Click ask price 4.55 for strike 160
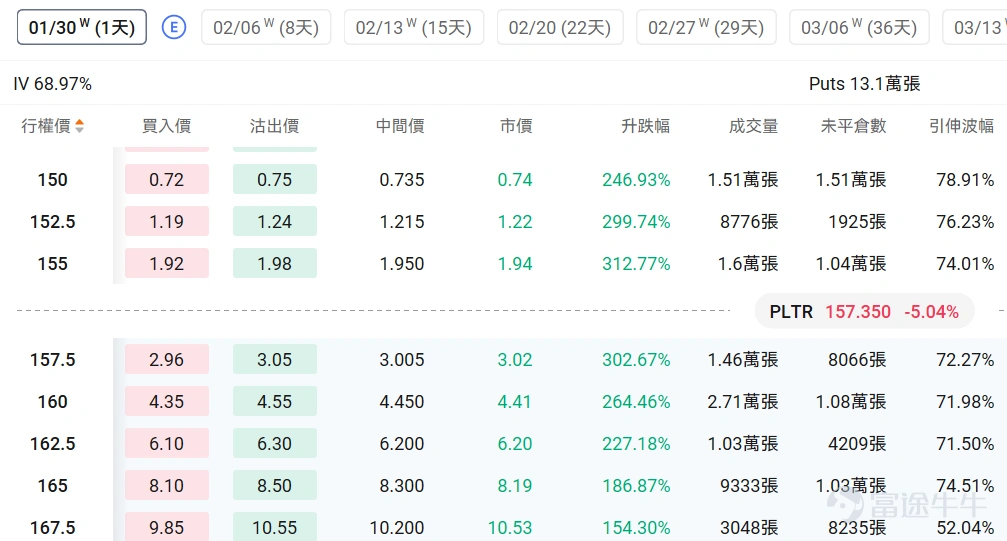This screenshot has height=541, width=1007. pos(275,402)
